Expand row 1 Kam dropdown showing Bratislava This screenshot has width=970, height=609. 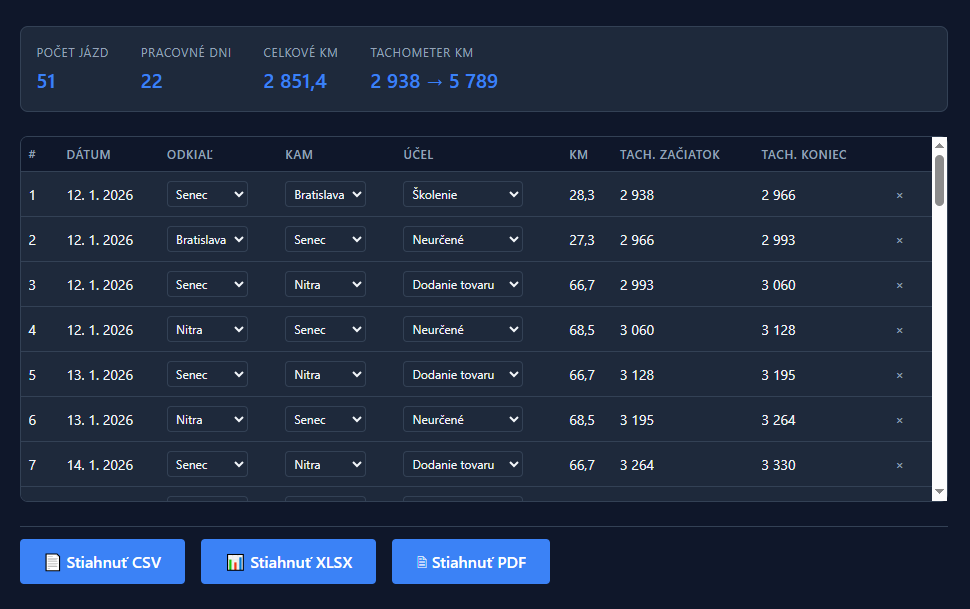tap(325, 195)
